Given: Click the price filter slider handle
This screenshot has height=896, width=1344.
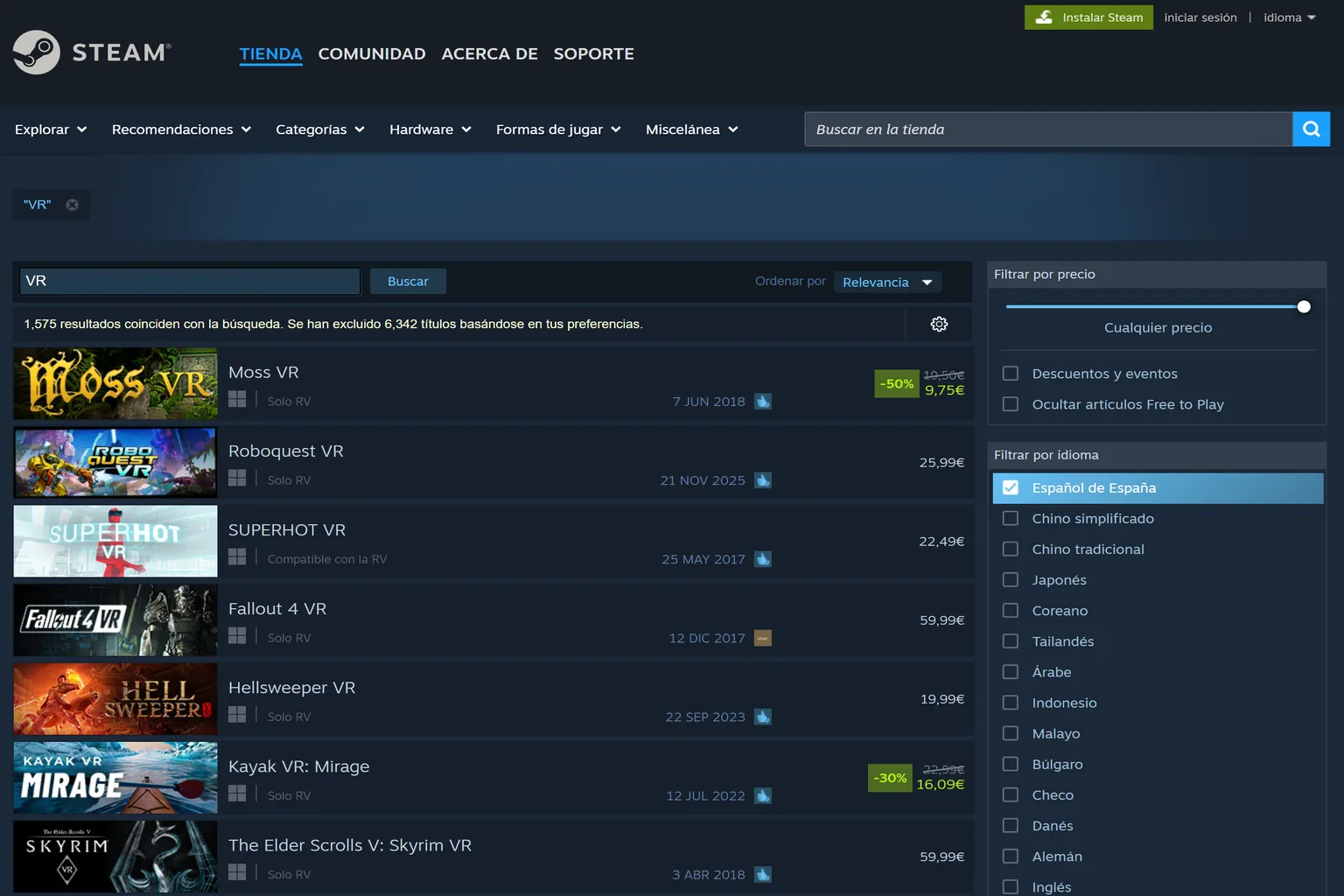Looking at the screenshot, I should pyautogui.click(x=1304, y=306).
